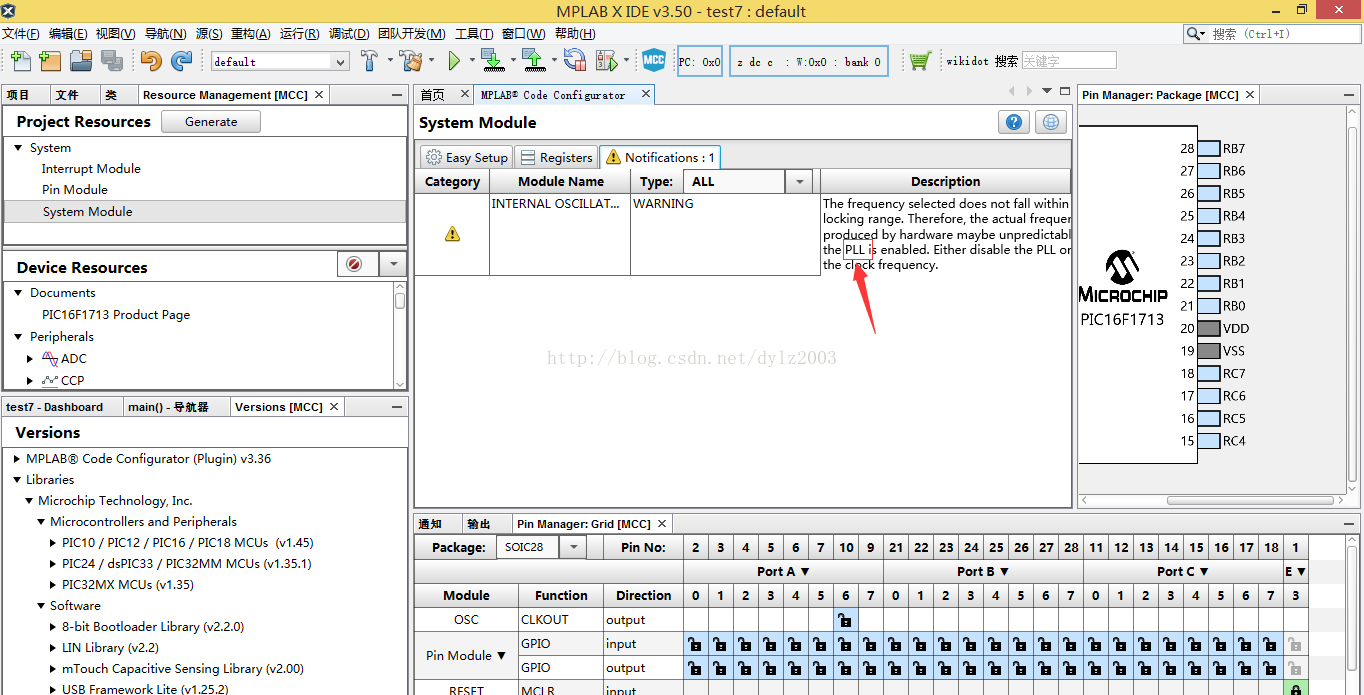The height and width of the screenshot is (695, 1364).
Task: Open MPLAB Code Configurator MCC icon
Action: click(x=654, y=61)
